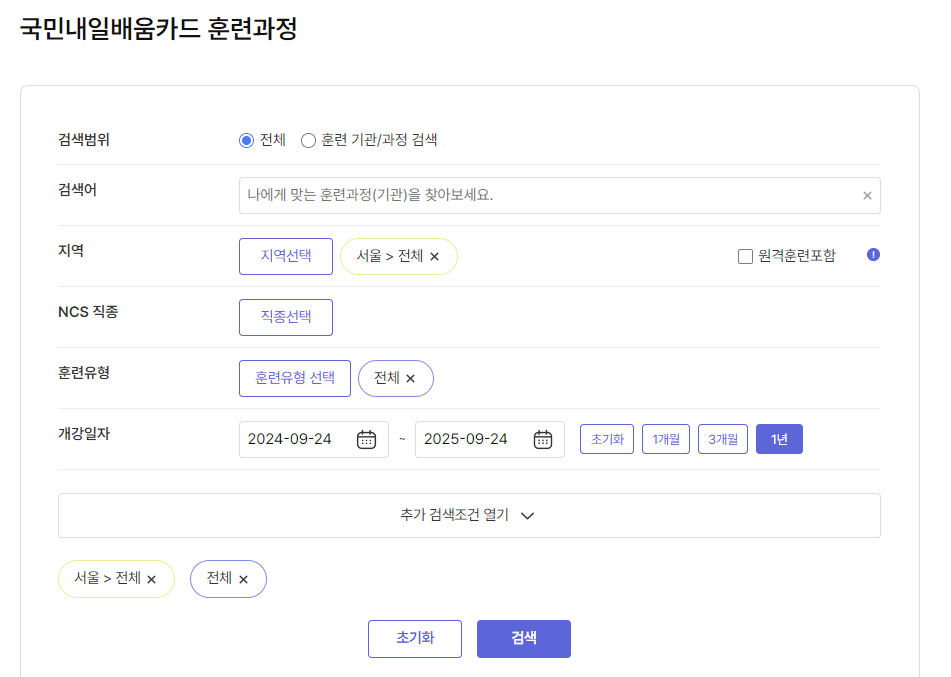Screen dimensions: 951x677
Task: Clear the search keyword field with the X icon
Action: (866, 195)
